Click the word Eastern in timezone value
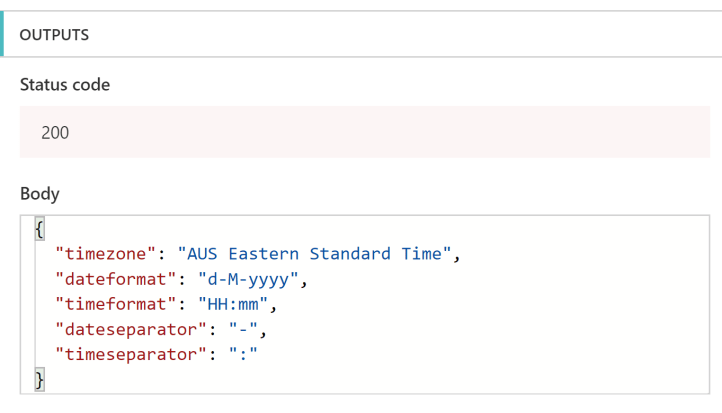The image size is (722, 413). point(265,254)
